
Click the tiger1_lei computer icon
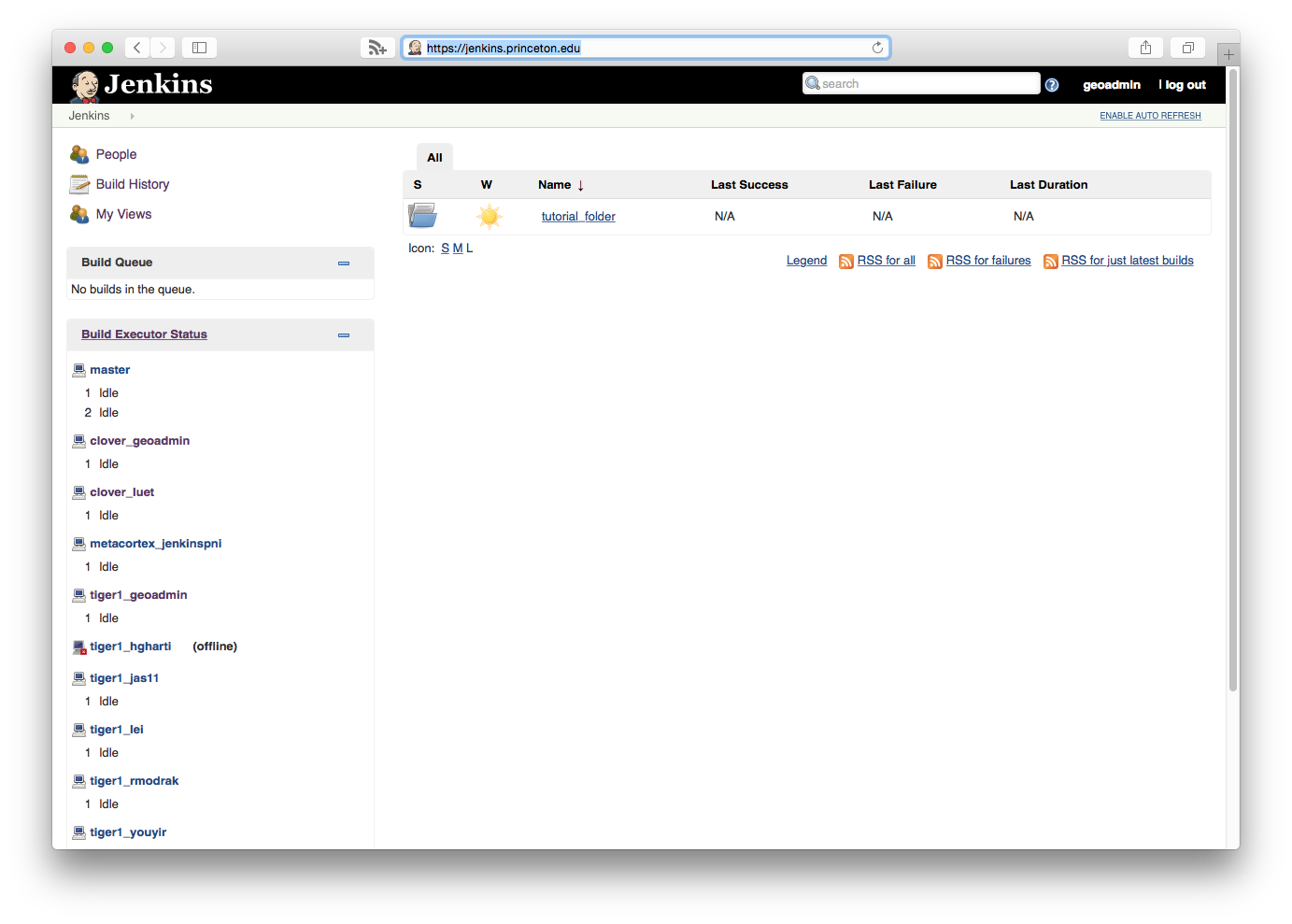click(79, 730)
